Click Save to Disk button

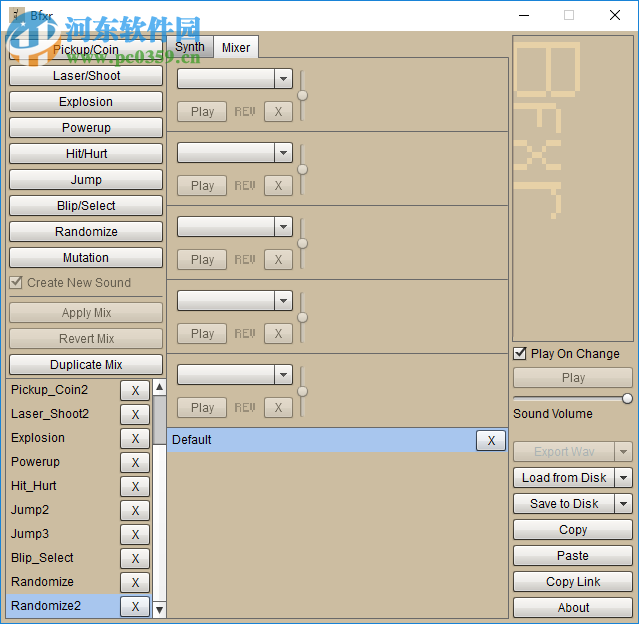(564, 504)
